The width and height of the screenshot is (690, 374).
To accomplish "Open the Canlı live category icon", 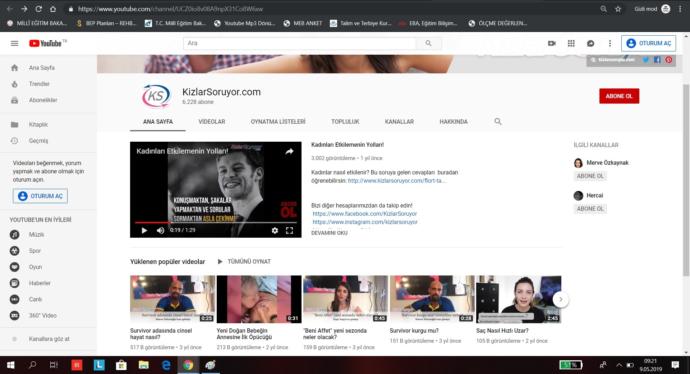I will tap(15, 299).
